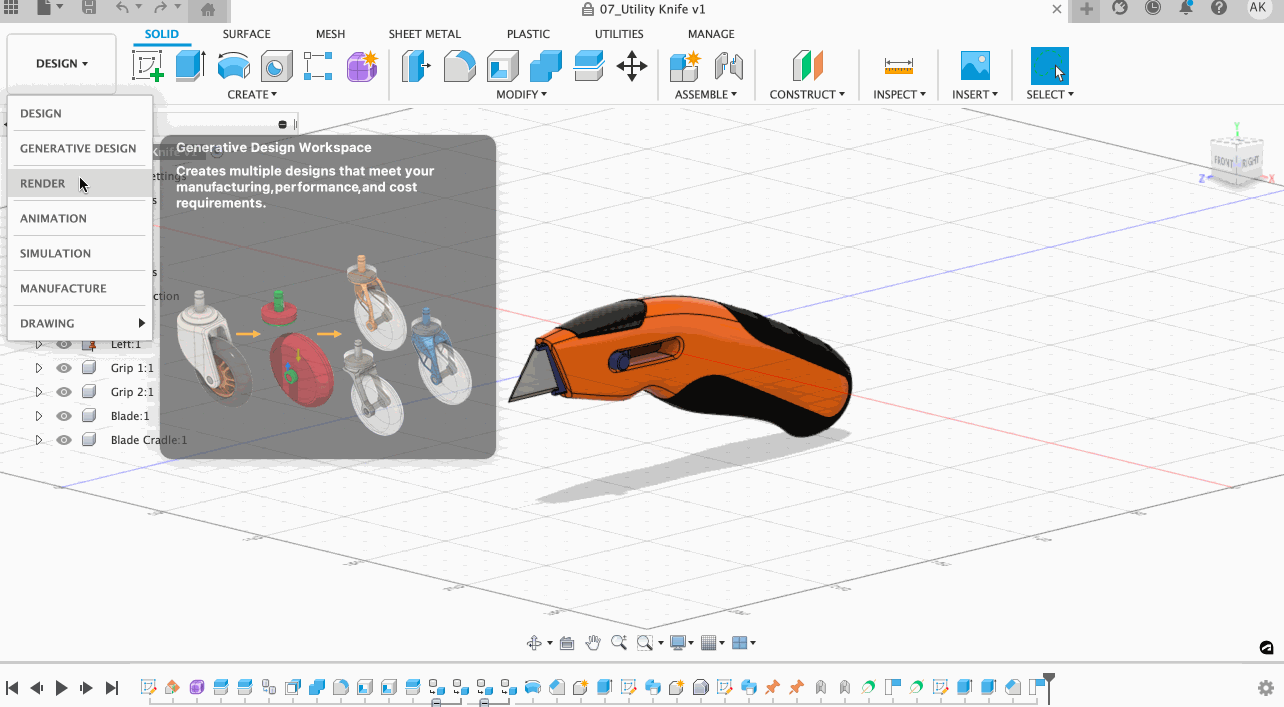Image resolution: width=1284 pixels, height=707 pixels.
Task: Open the Measure tool under Inspect
Action: click(898, 66)
